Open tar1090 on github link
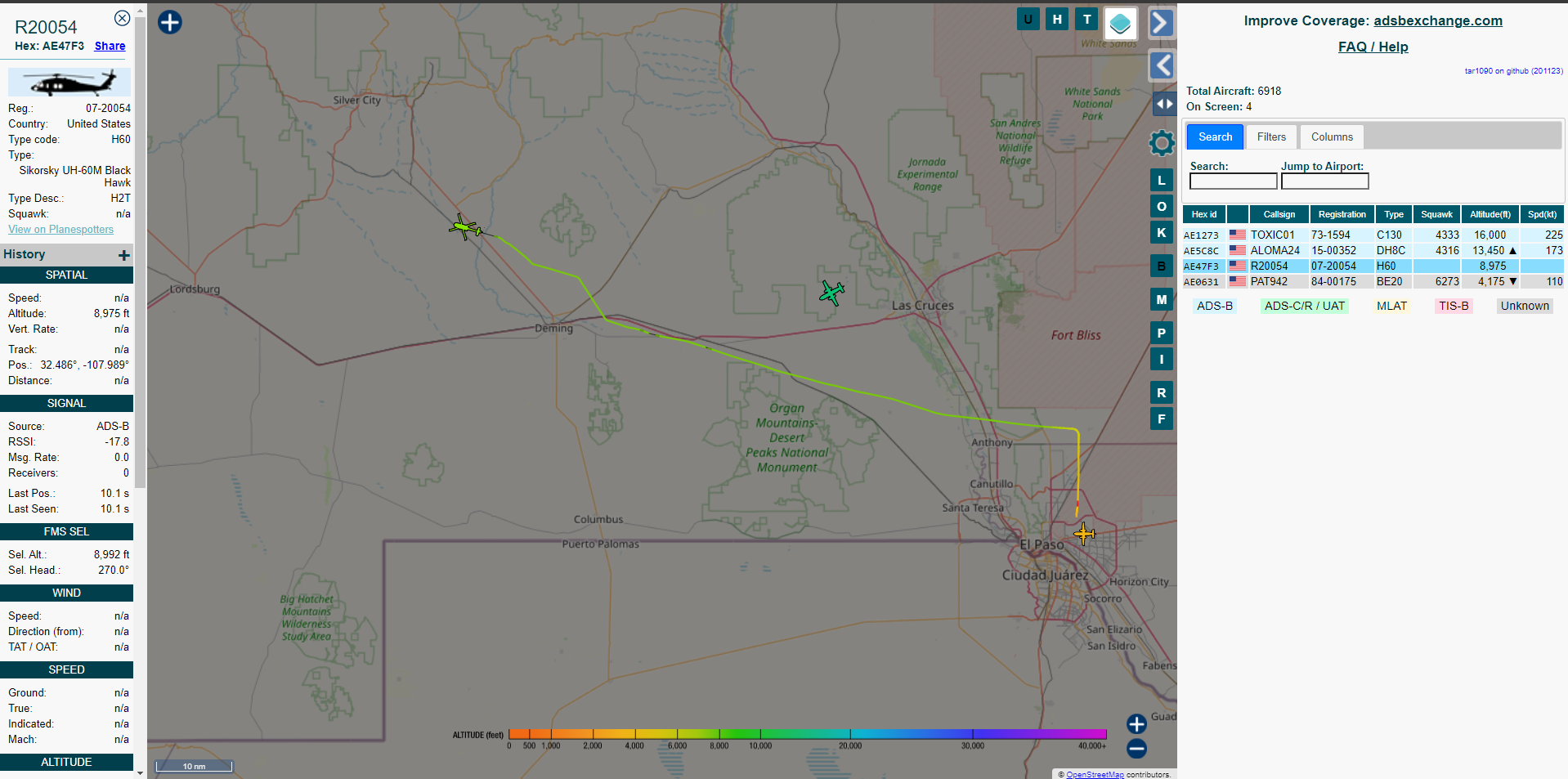The width and height of the screenshot is (1568, 779). (1513, 71)
